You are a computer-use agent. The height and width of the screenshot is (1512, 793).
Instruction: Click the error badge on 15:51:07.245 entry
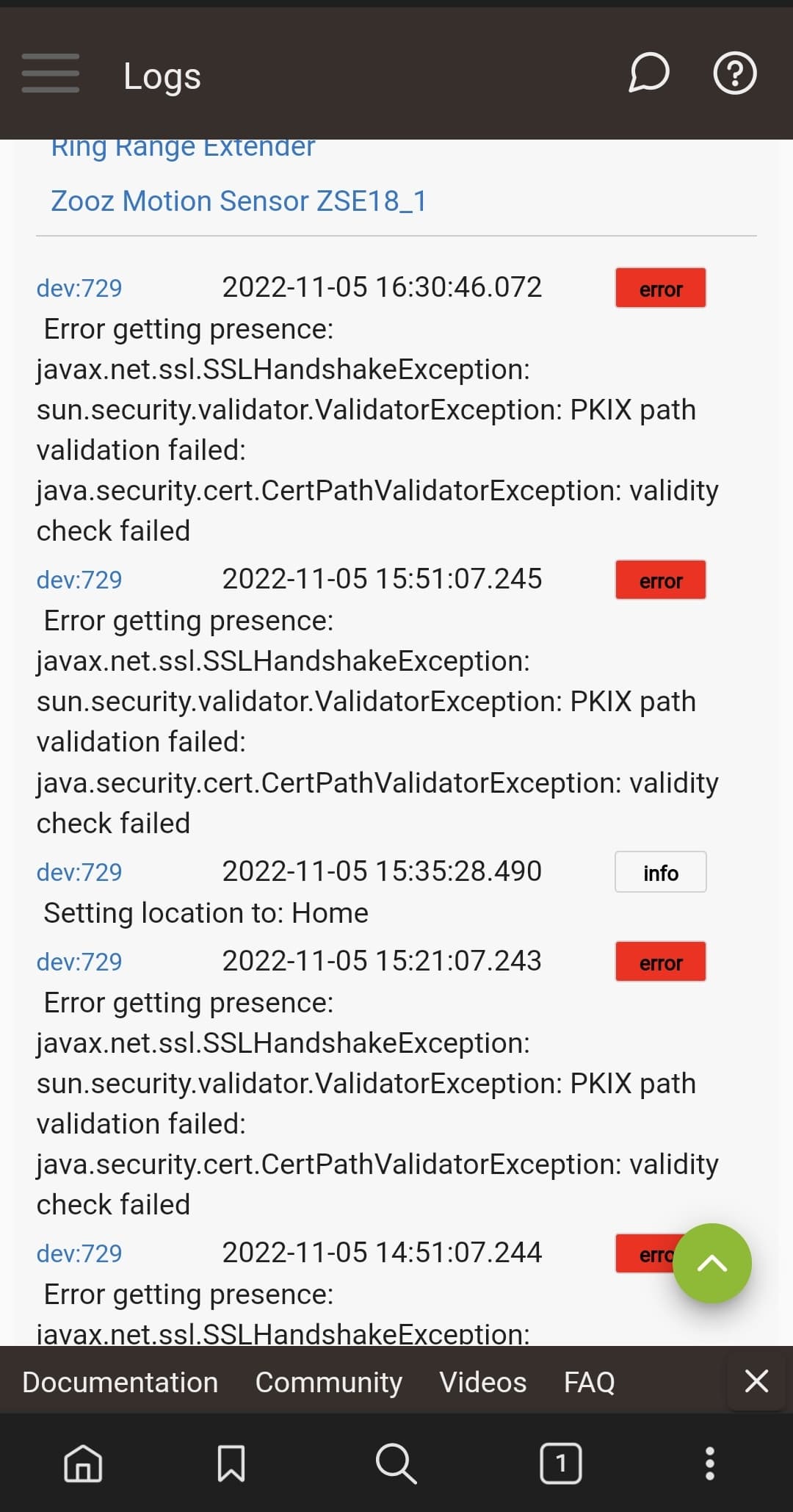click(661, 580)
